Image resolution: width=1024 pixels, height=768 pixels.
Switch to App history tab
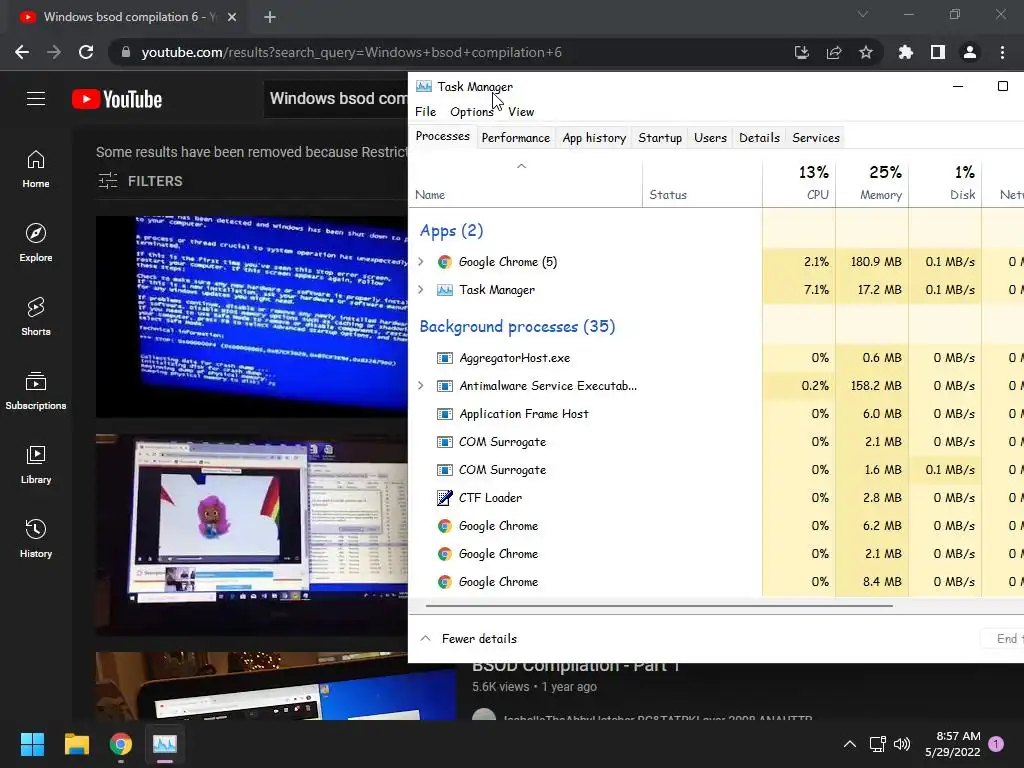(594, 138)
